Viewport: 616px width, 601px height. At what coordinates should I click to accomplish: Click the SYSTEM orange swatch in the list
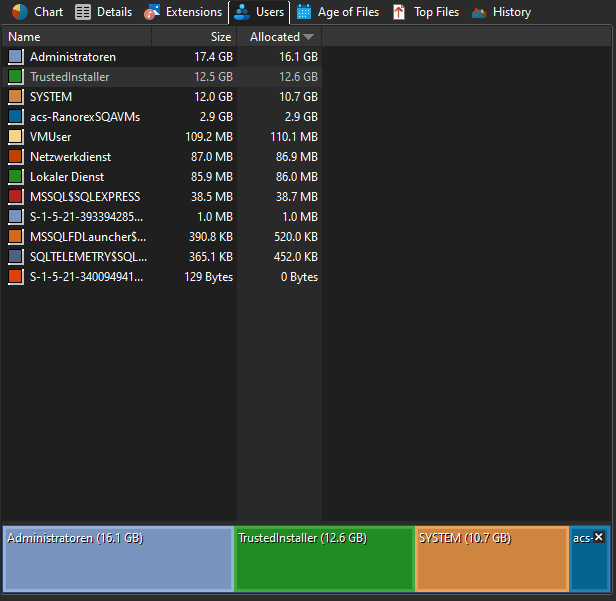[x=16, y=97]
